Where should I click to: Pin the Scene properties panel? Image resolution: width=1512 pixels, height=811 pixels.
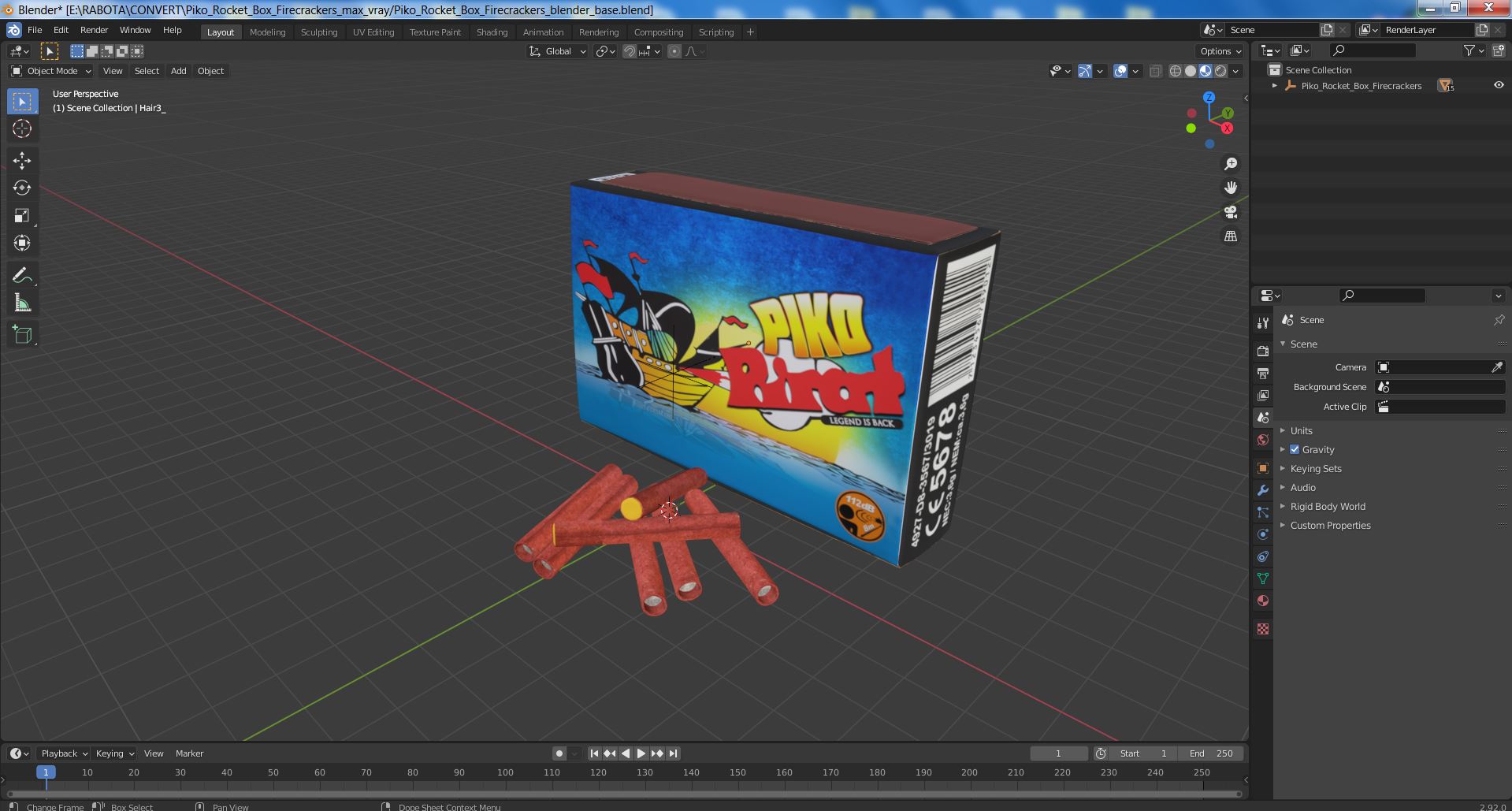[1499, 320]
